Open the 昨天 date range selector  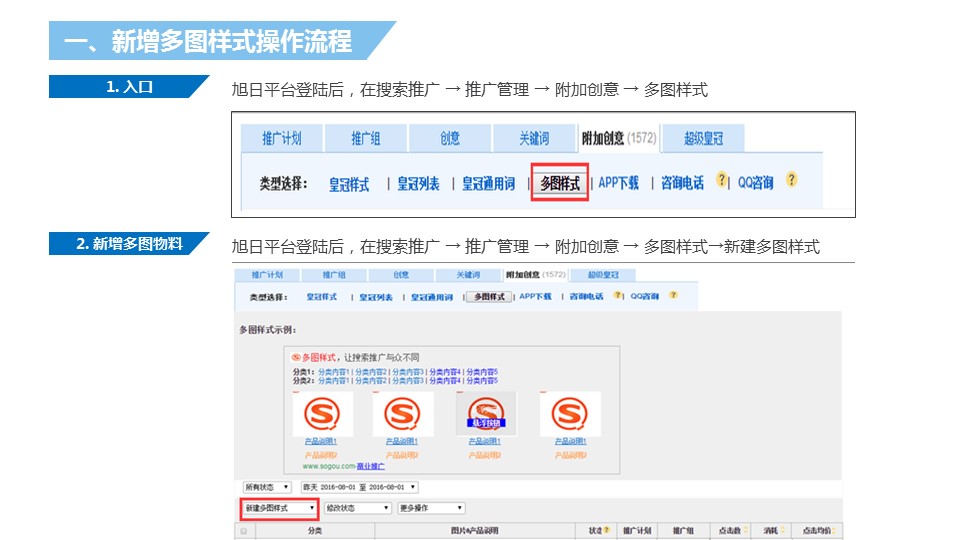(x=359, y=487)
